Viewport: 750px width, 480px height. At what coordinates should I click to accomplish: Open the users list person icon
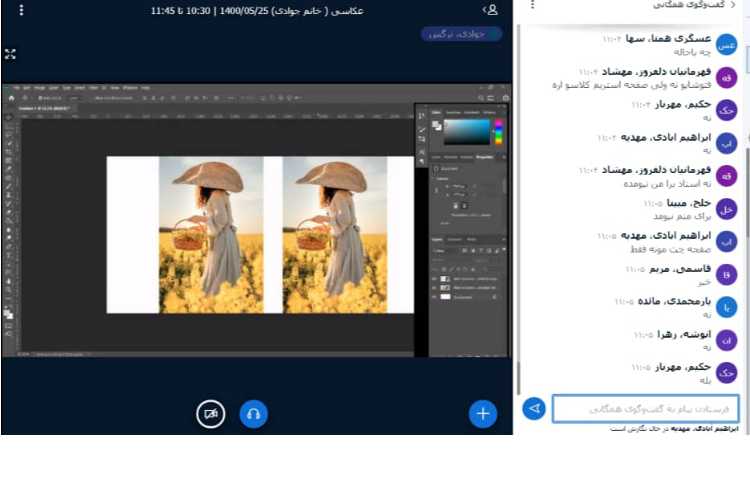[x=491, y=10]
